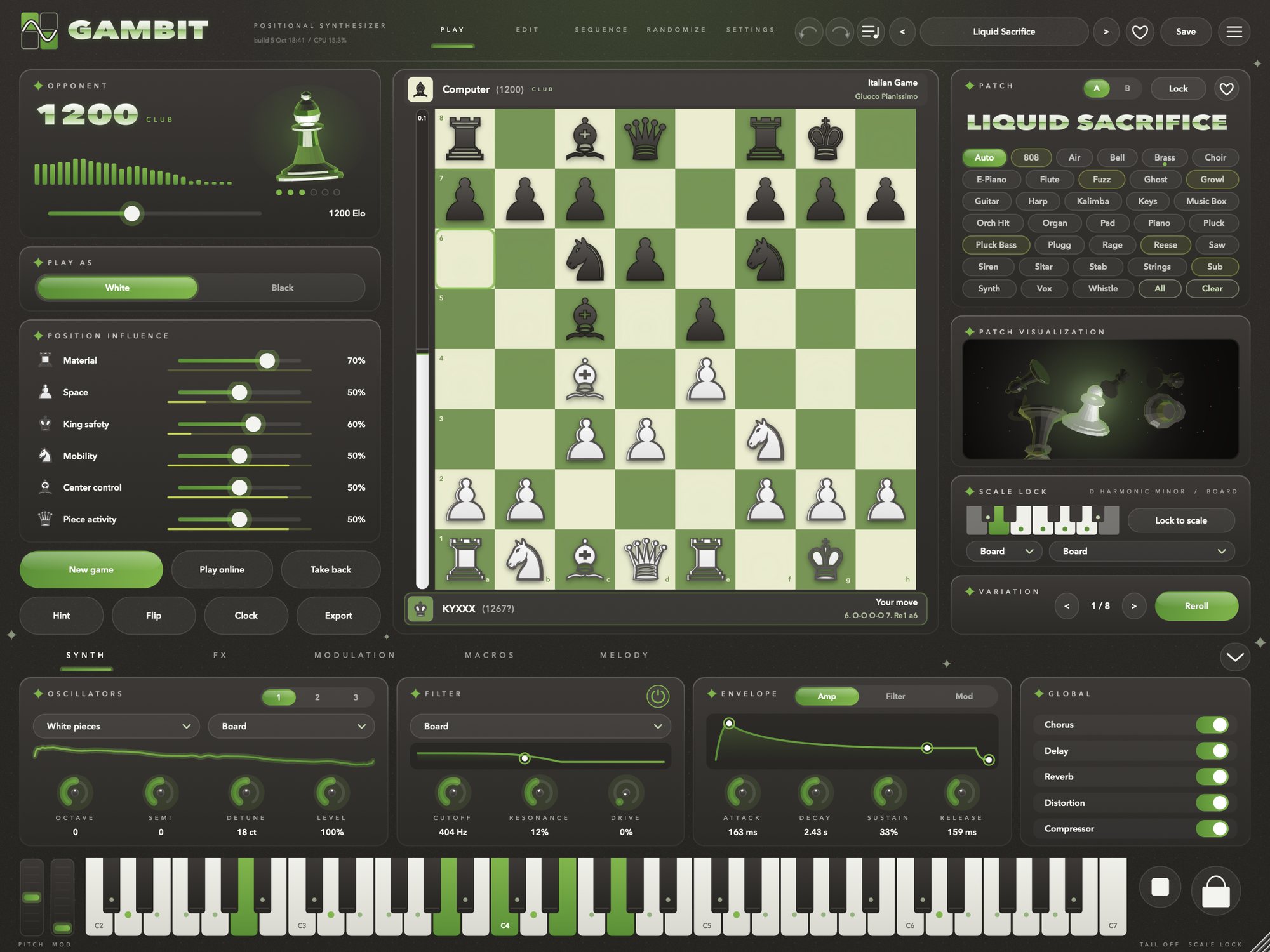Image resolution: width=1270 pixels, height=952 pixels.
Task: Click Liquid Sacrifice preset name field
Action: point(1004,32)
